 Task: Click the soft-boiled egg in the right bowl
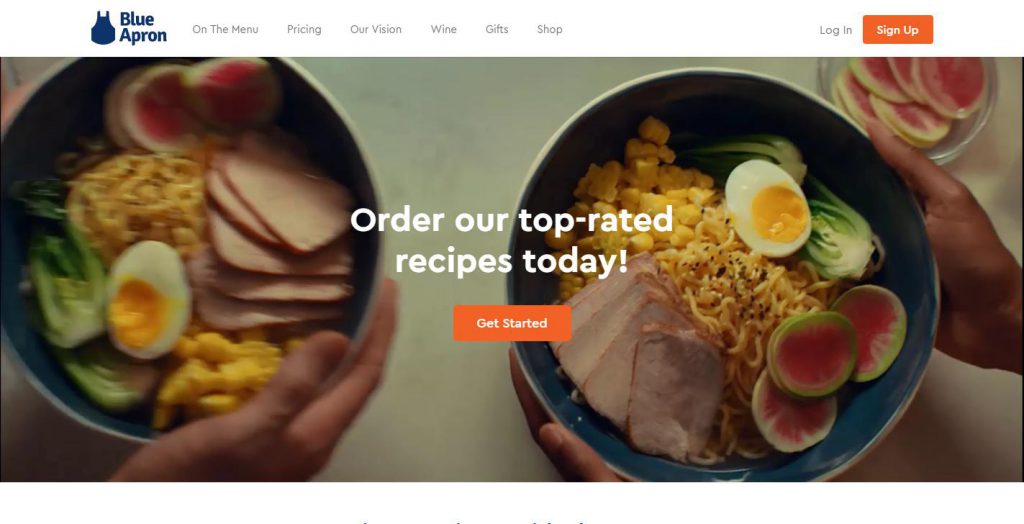coord(767,207)
